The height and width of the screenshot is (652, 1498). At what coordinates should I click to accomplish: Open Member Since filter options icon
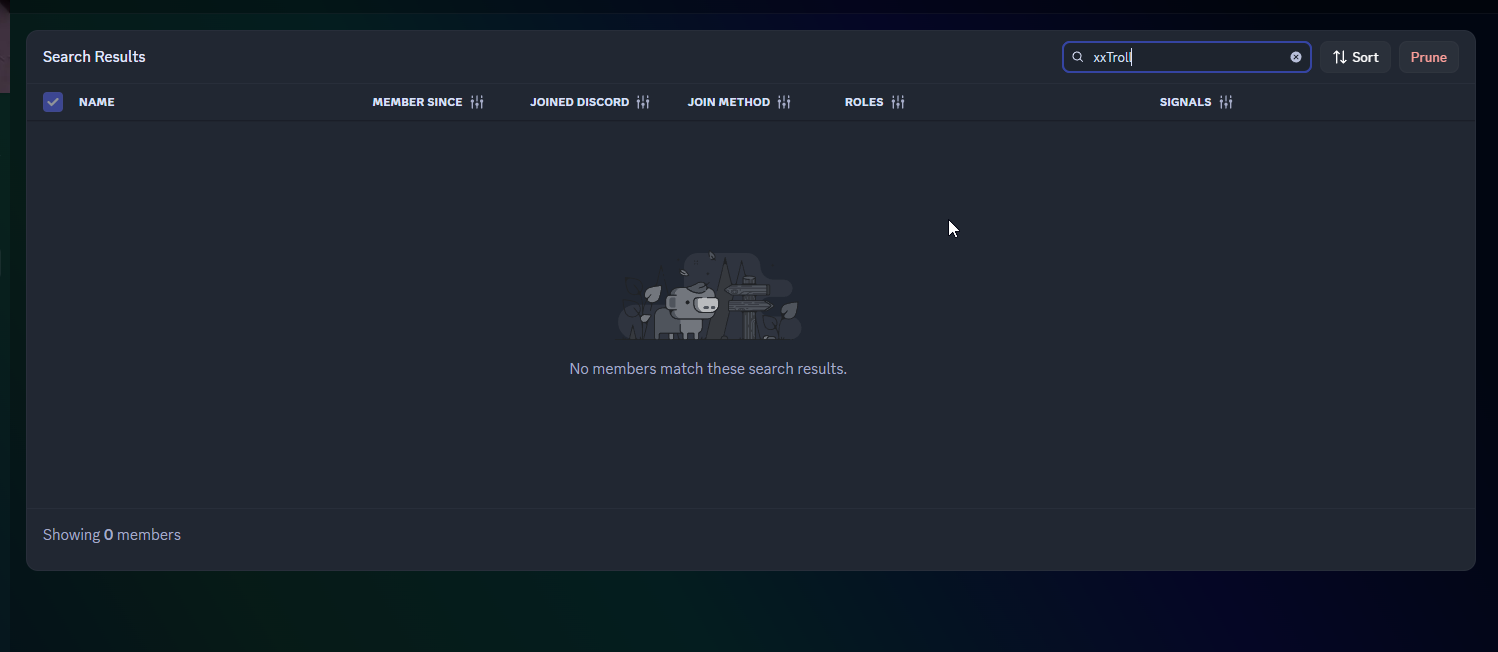[x=477, y=102]
